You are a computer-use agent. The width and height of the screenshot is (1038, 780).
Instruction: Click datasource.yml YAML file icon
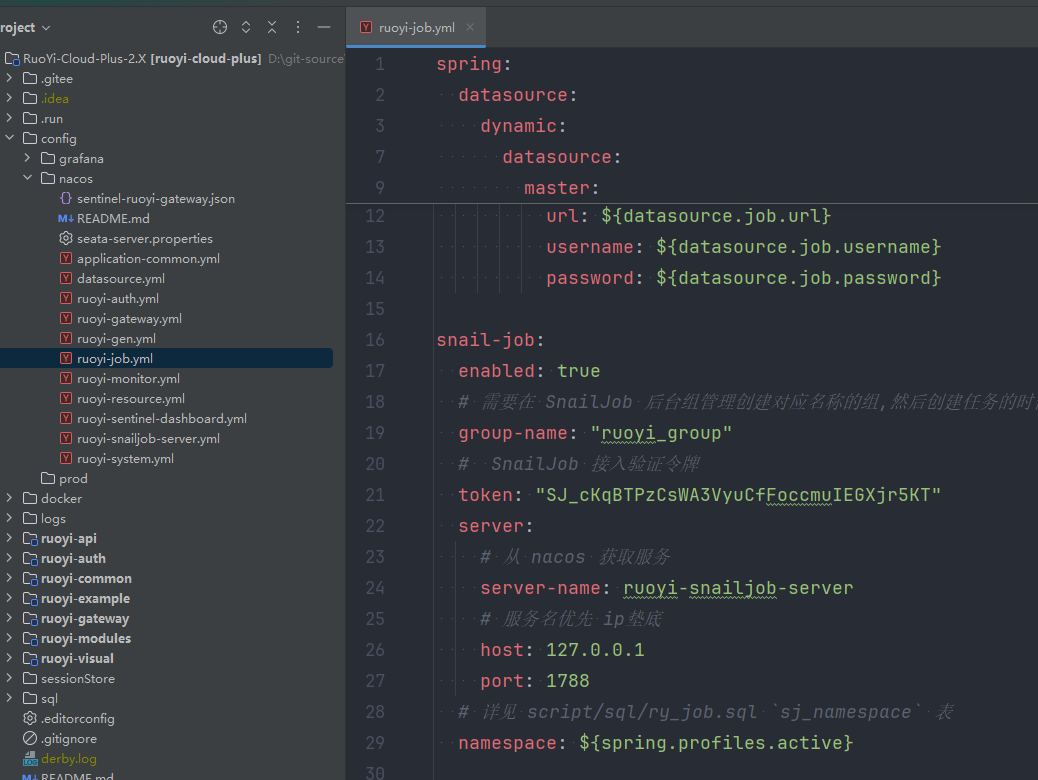(66, 278)
